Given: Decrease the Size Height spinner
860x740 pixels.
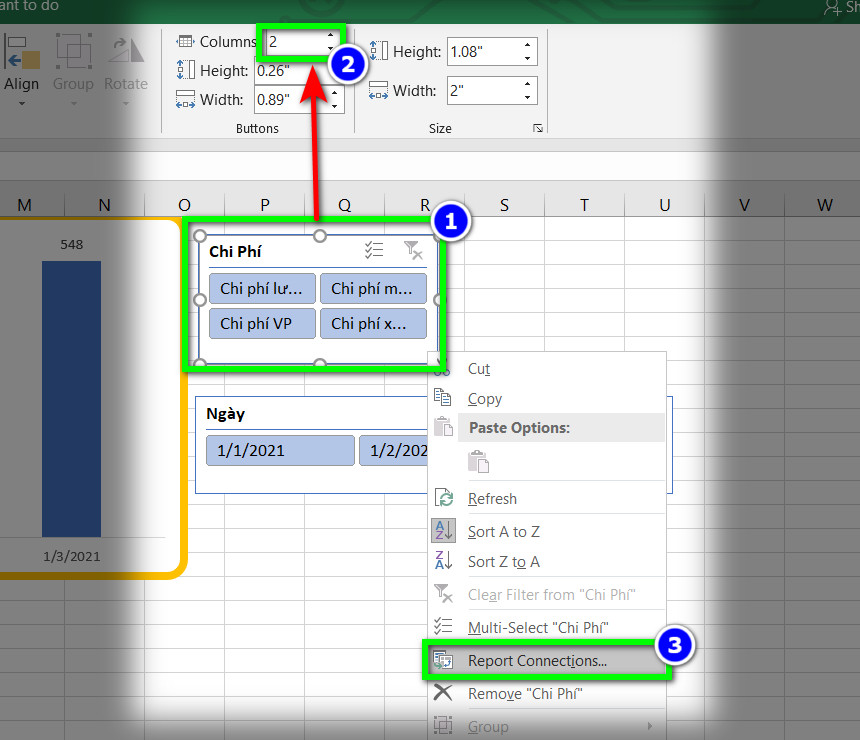Looking at the screenshot, I should click(x=527, y=58).
